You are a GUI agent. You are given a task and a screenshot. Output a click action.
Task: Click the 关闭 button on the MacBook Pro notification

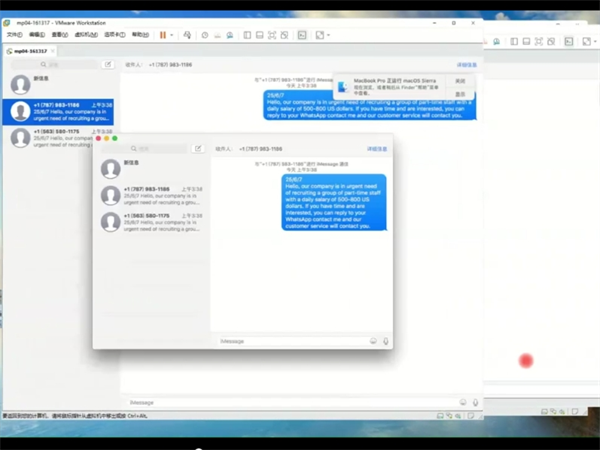click(460, 81)
